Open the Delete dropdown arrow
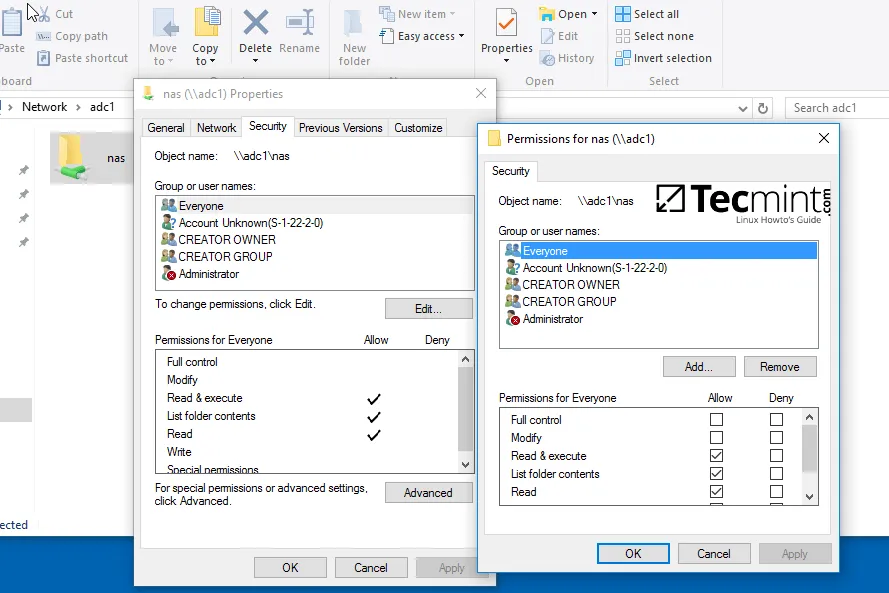The width and height of the screenshot is (889, 593). click(x=256, y=60)
